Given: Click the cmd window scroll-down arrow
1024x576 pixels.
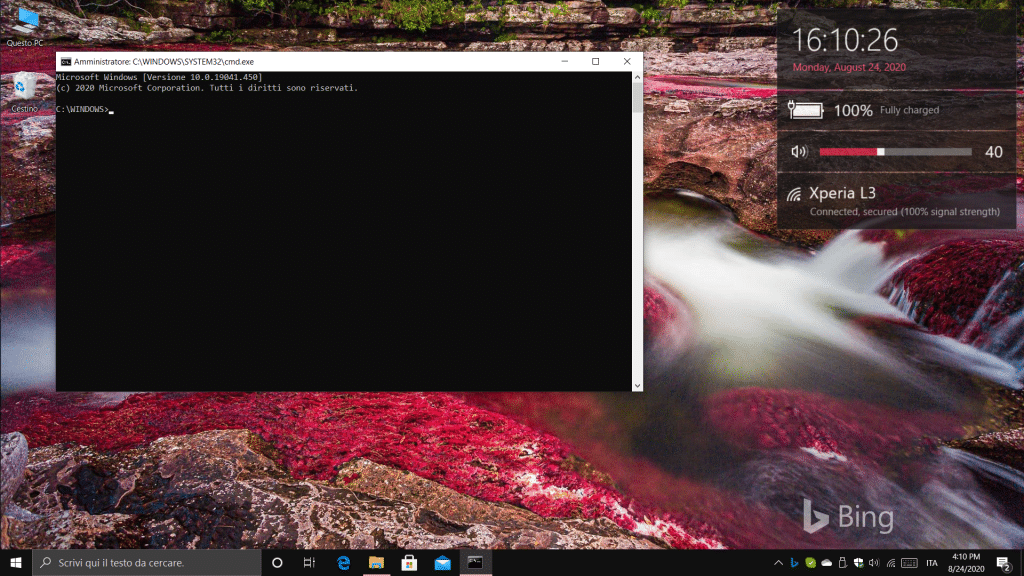Looking at the screenshot, I should tap(637, 384).
